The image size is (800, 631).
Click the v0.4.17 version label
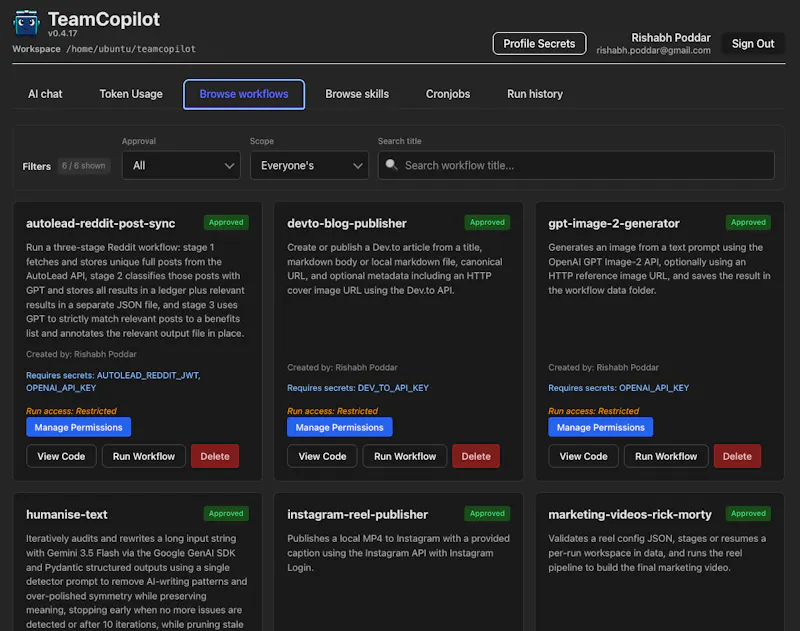tap(63, 33)
